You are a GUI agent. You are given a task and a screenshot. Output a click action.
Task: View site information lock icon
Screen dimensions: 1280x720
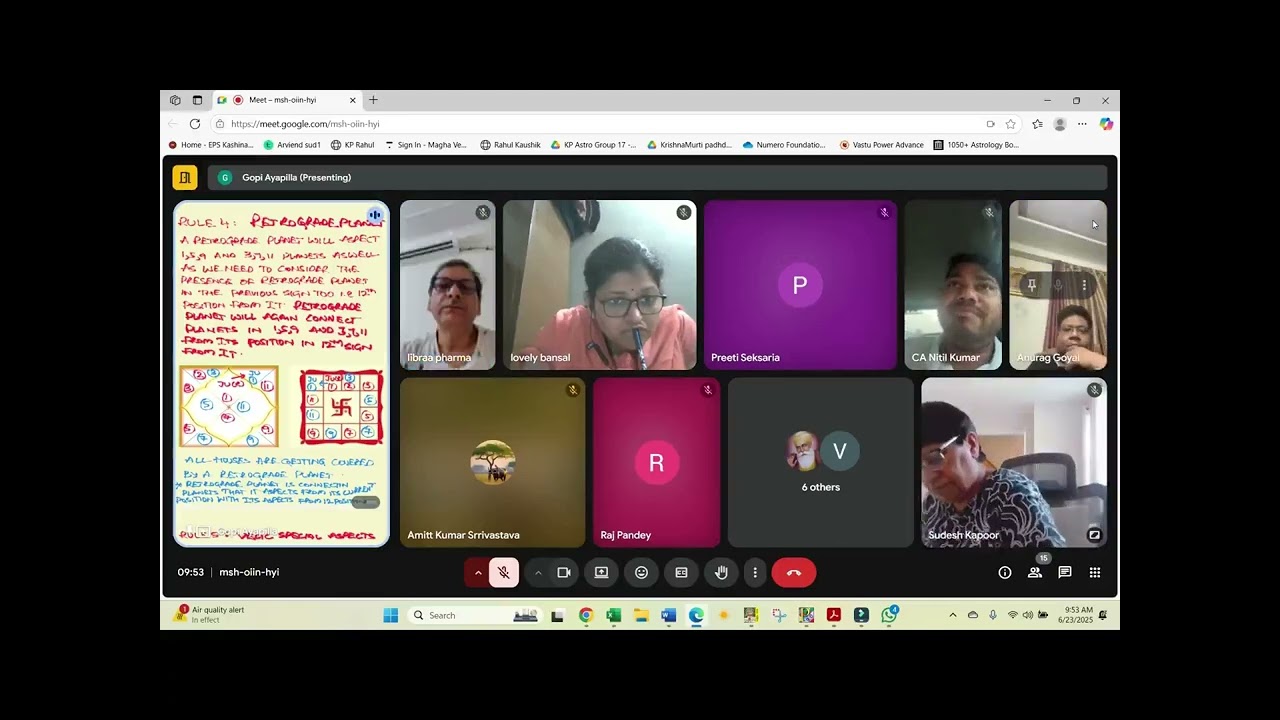tap(219, 124)
